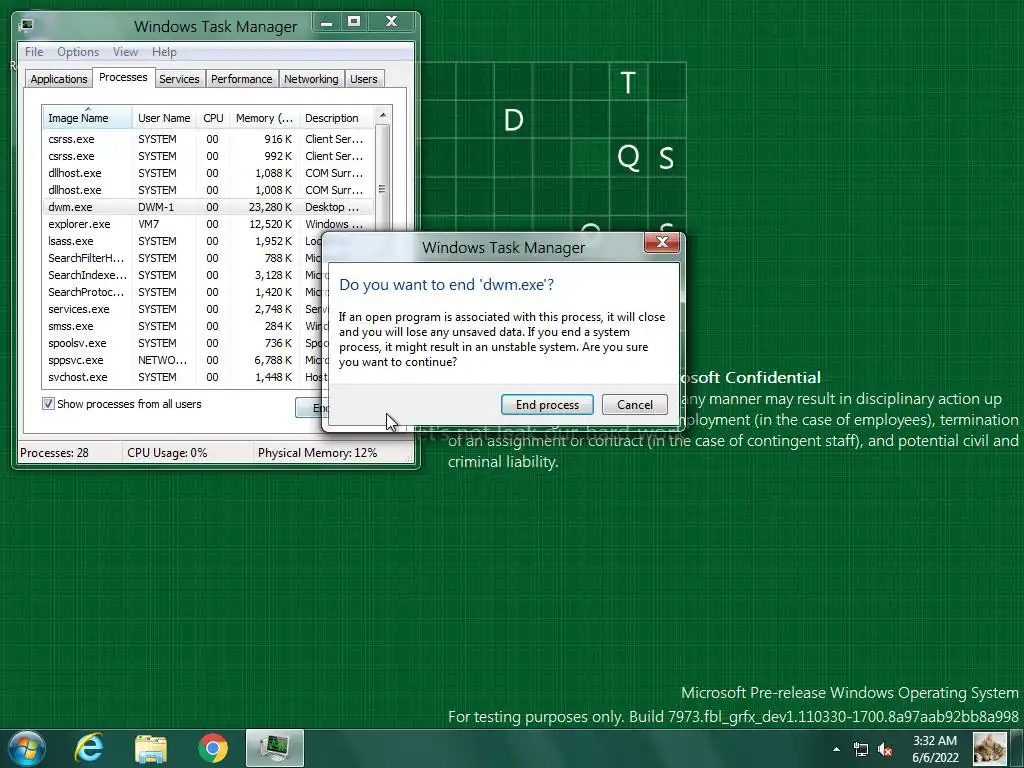Select the SearchFilterH... process
The image size is (1024, 768).
183,258
